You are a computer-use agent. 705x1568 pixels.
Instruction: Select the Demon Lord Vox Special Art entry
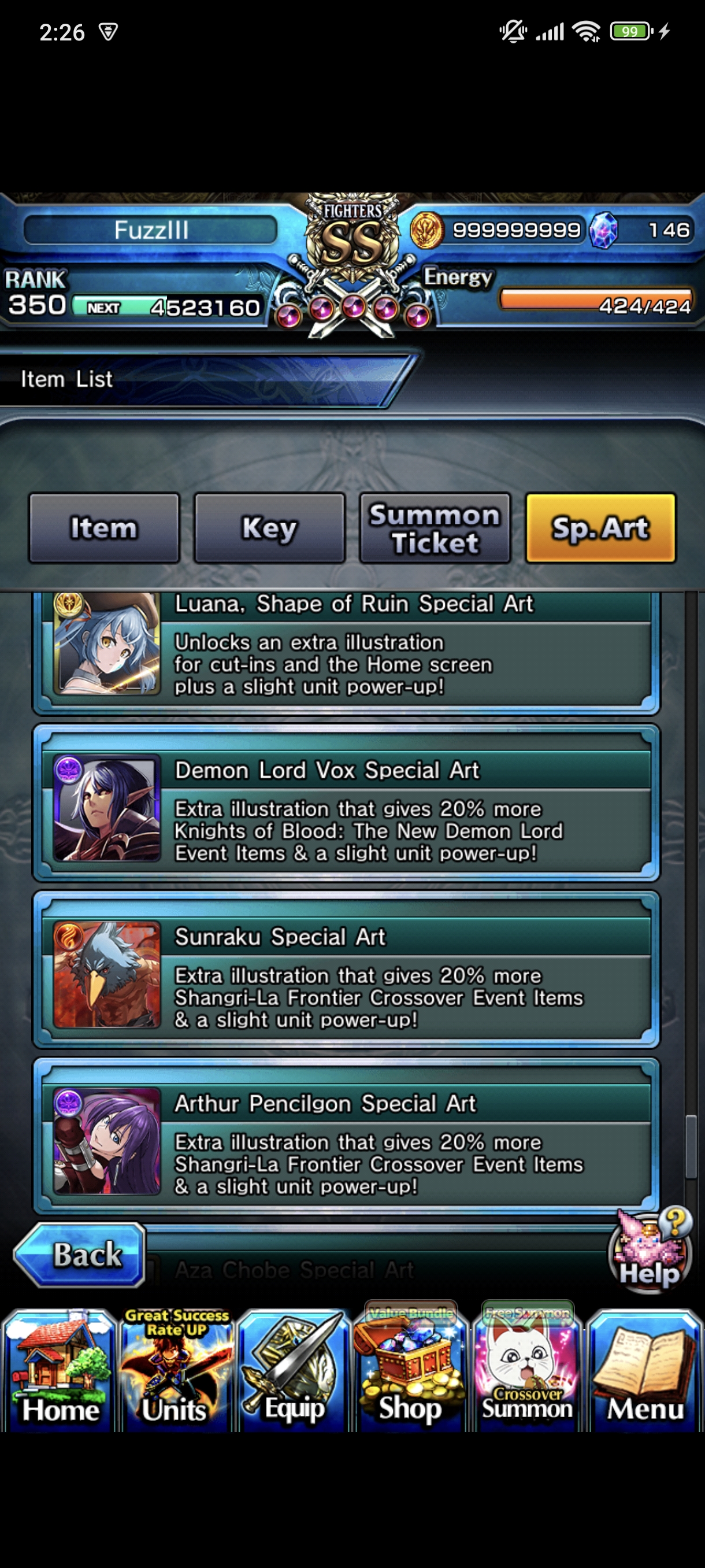(x=346, y=804)
